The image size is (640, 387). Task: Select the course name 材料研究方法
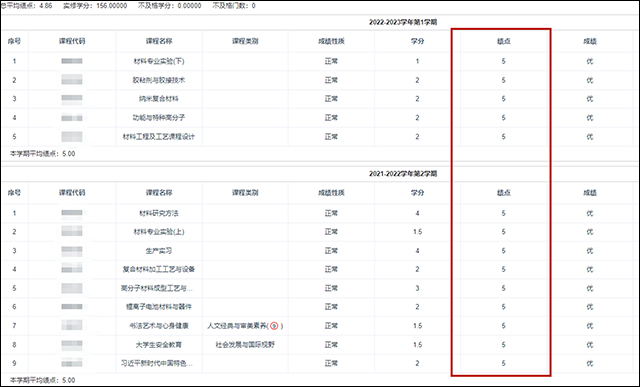click(159, 213)
